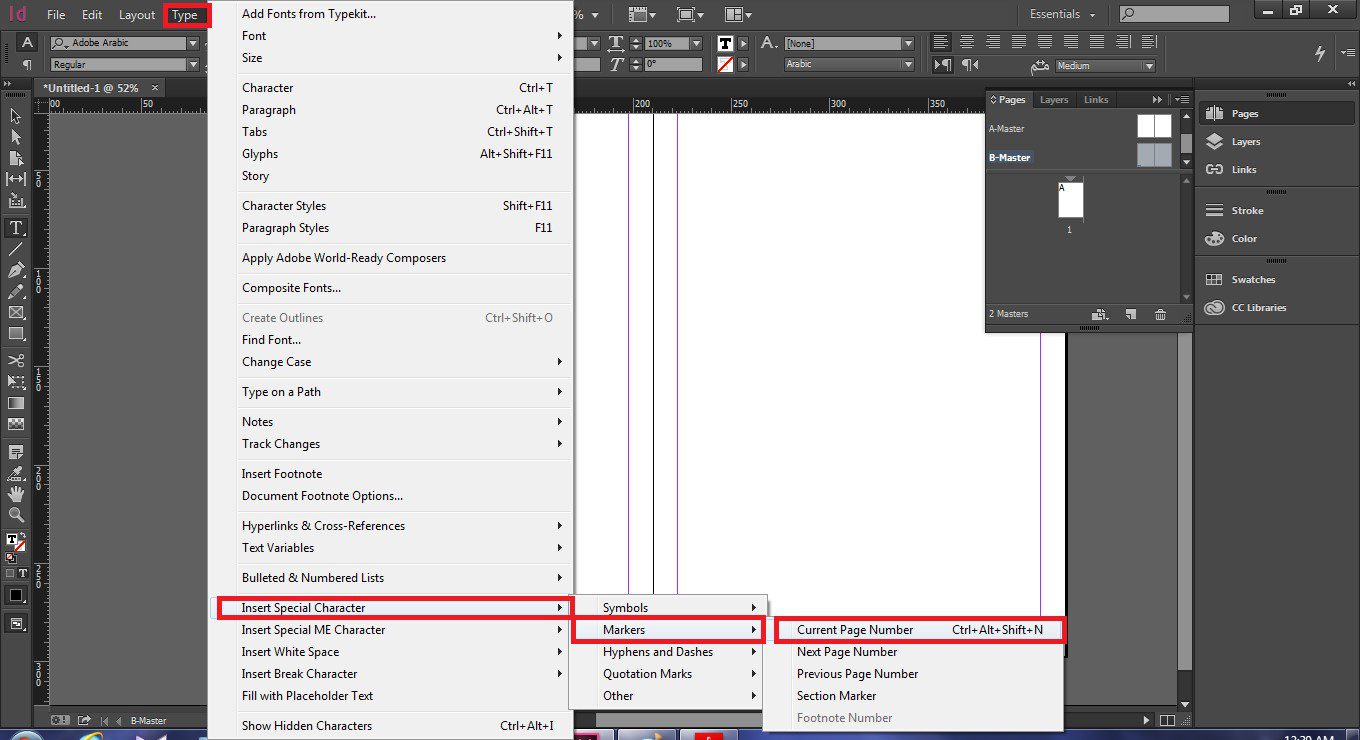Image resolution: width=1360 pixels, height=740 pixels.
Task: Open the Swatches panel icon
Action: [1240, 280]
